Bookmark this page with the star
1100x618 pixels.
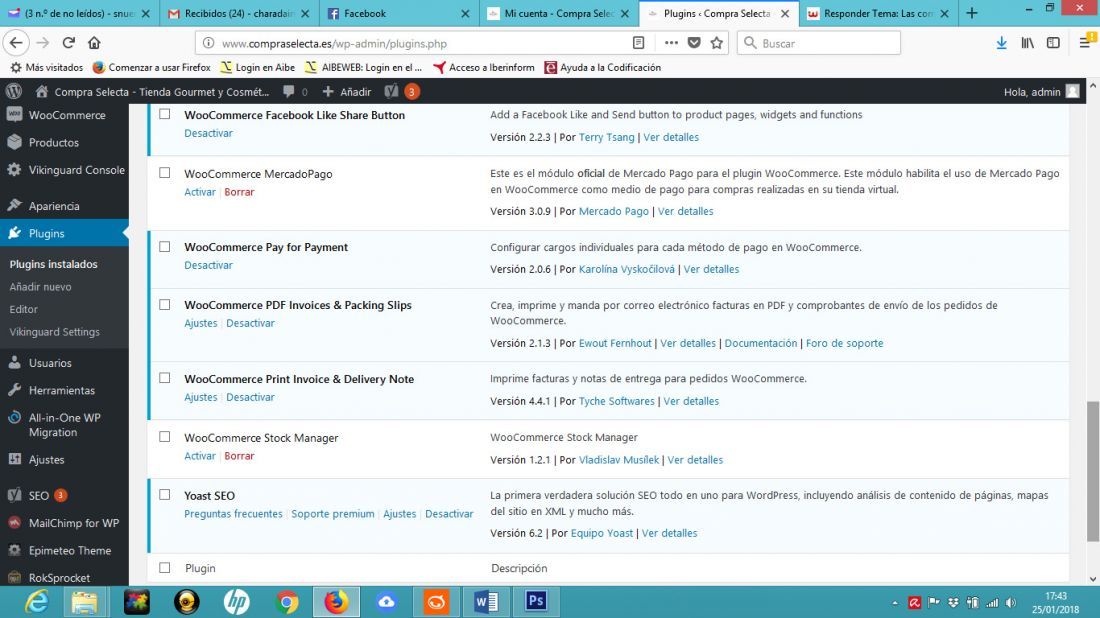coord(716,43)
